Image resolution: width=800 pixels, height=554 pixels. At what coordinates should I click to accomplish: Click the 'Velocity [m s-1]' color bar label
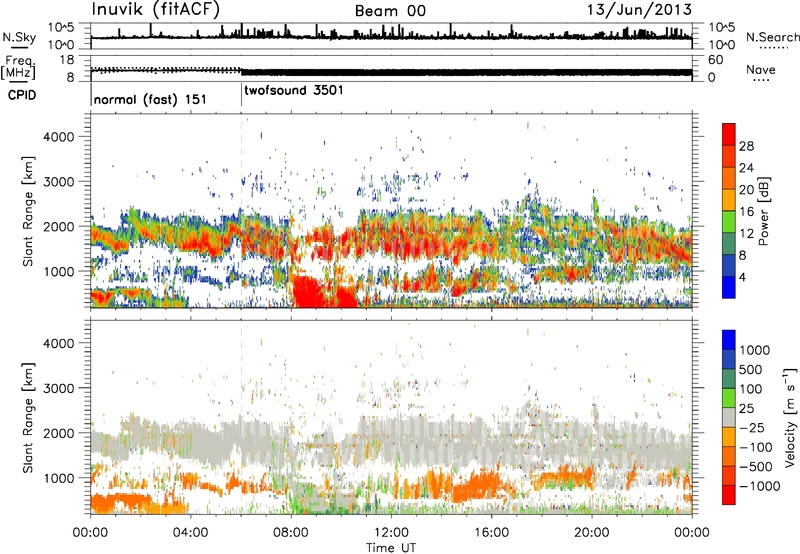(790, 417)
